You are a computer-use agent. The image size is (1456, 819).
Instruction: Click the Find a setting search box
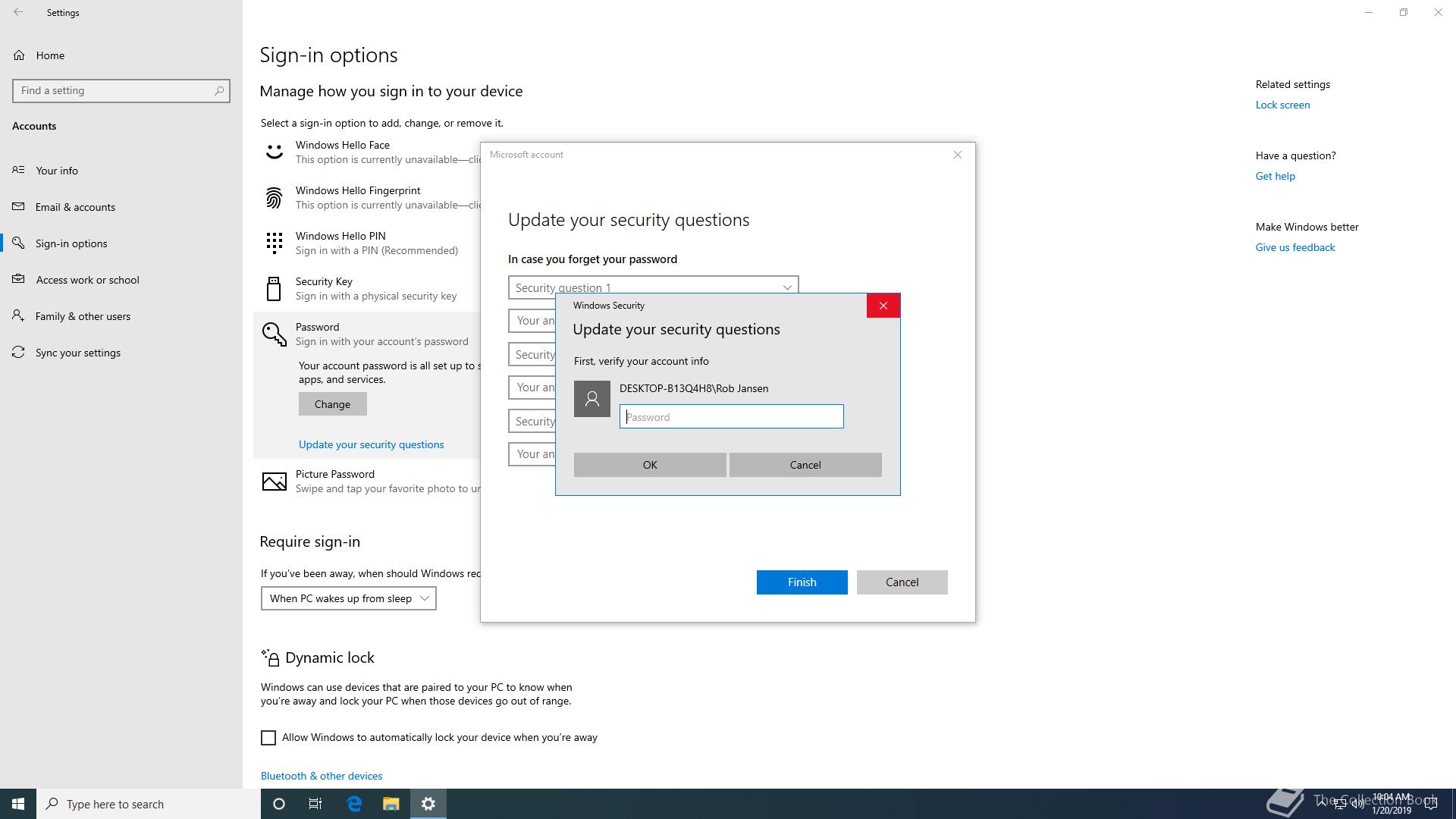pyautogui.click(x=121, y=90)
